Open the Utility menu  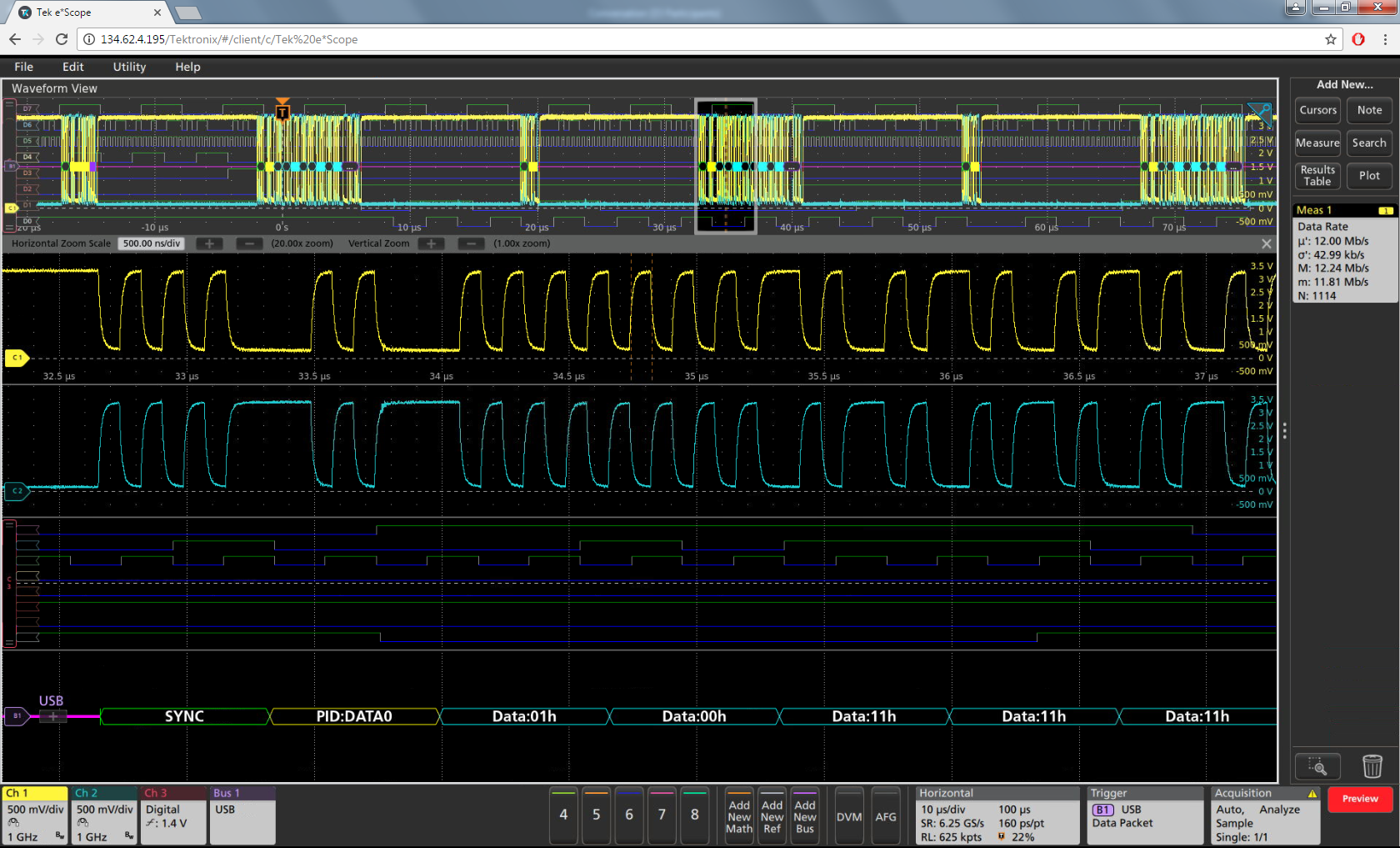[128, 67]
